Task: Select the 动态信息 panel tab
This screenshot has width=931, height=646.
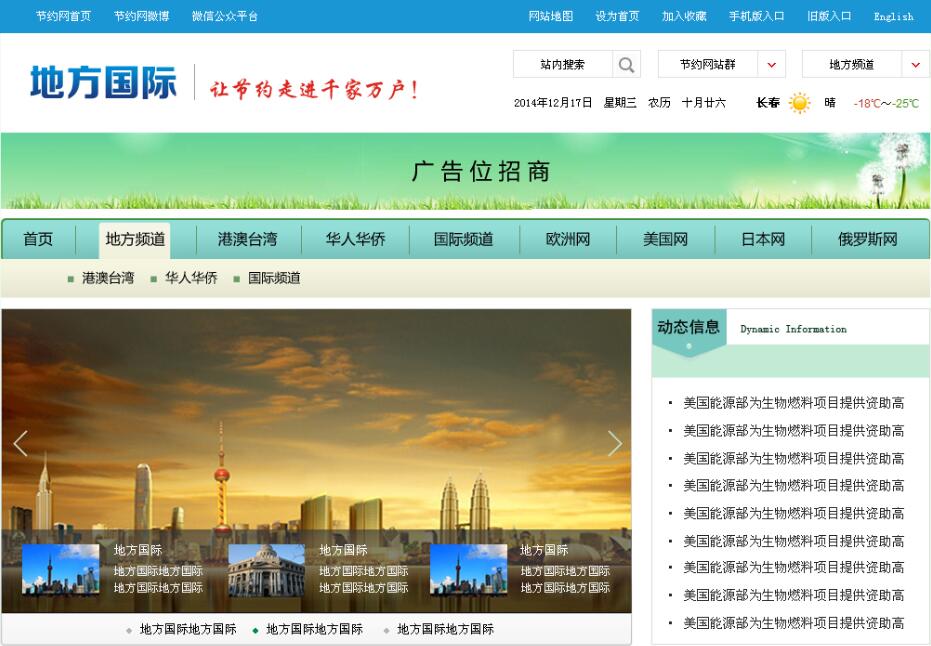Action: [x=689, y=328]
